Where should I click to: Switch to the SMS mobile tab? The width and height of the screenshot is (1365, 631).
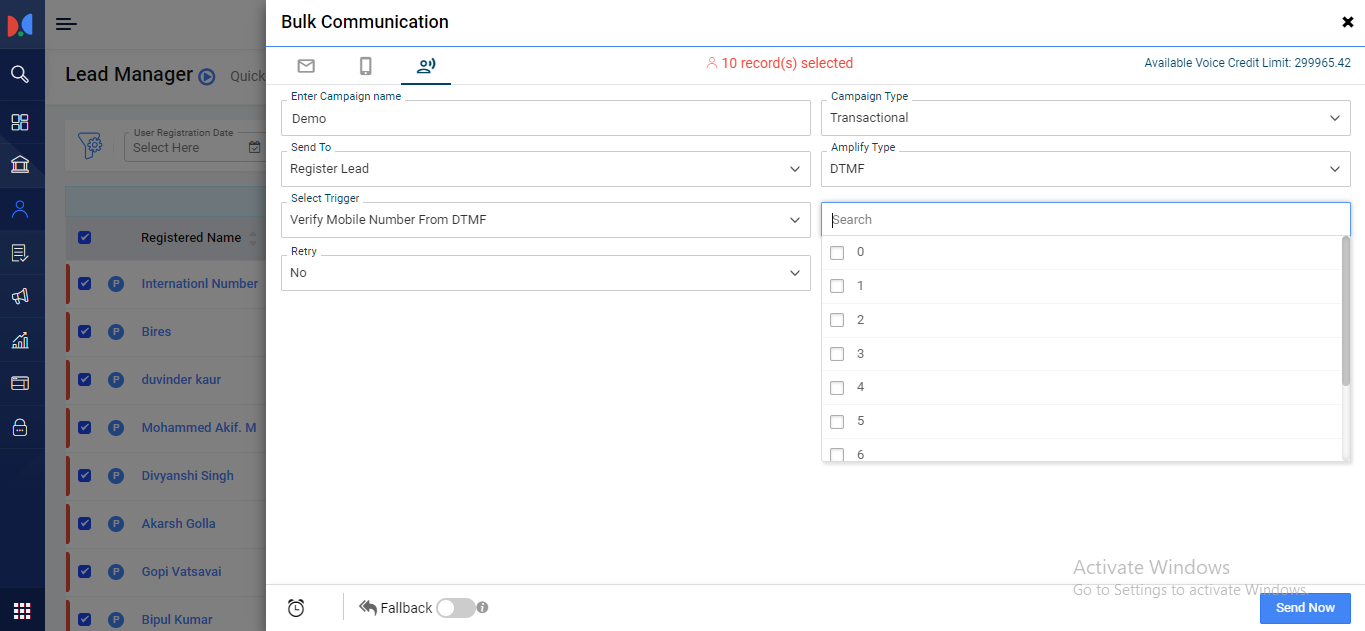point(366,66)
